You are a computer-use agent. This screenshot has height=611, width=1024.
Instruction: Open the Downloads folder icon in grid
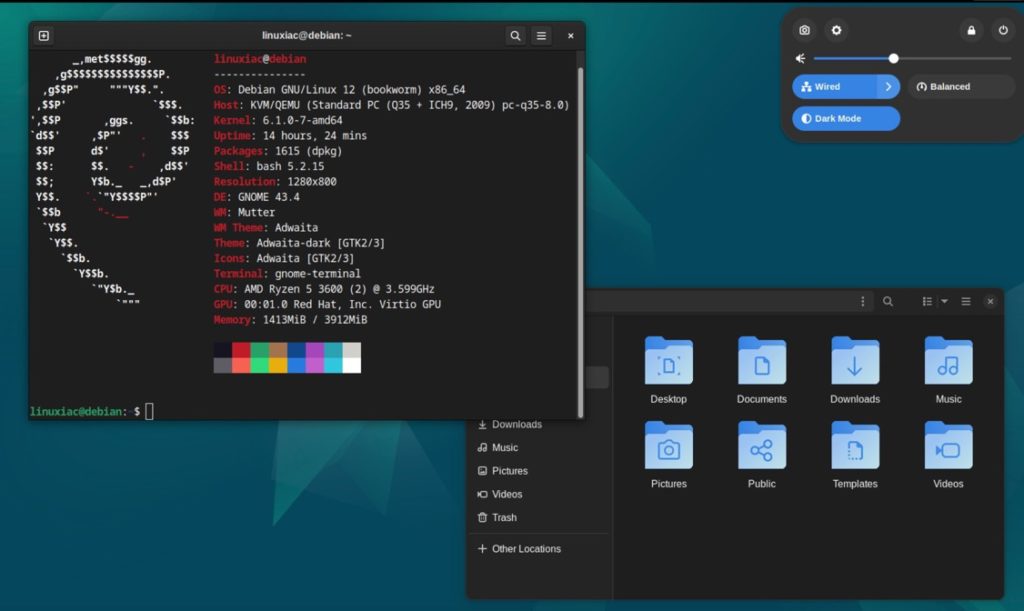[x=855, y=370]
